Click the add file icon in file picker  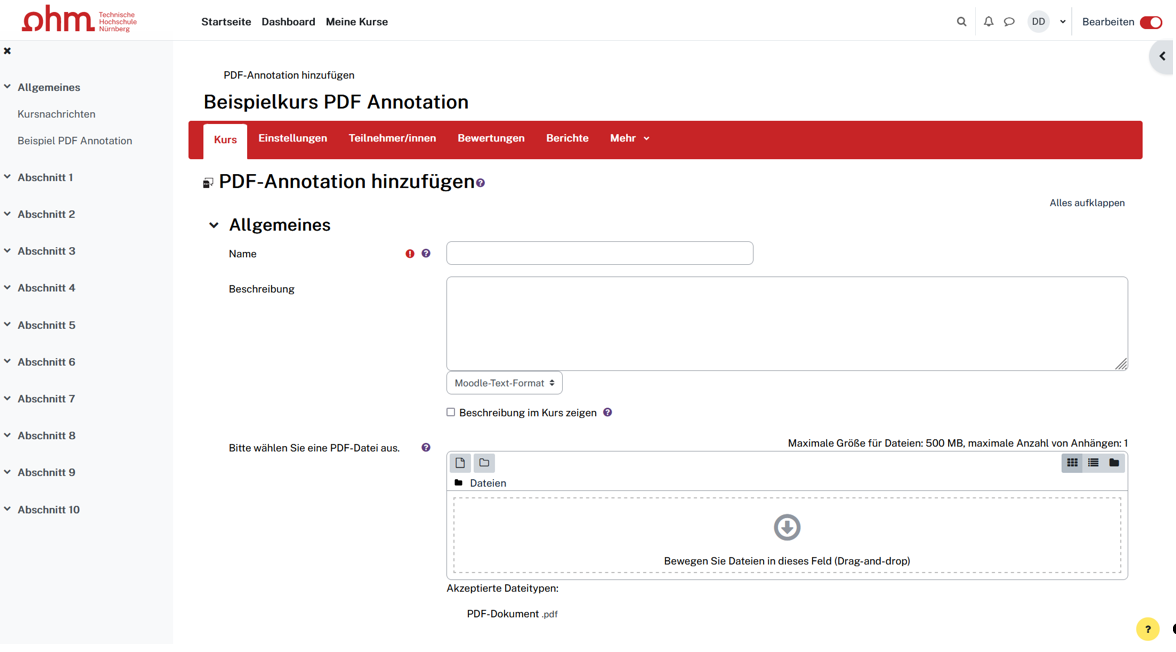coord(461,464)
